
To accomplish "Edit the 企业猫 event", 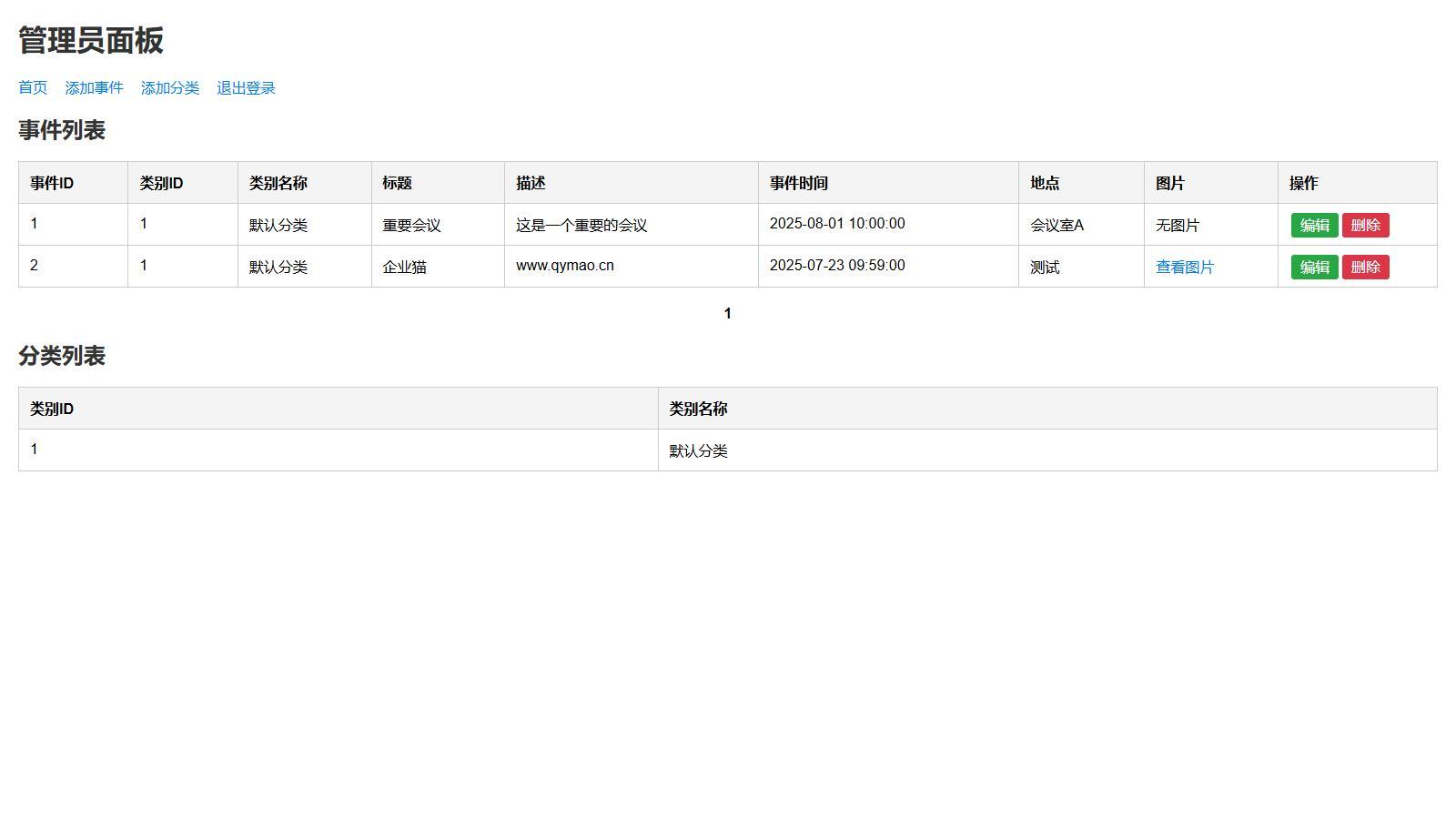I will click(x=1314, y=267).
